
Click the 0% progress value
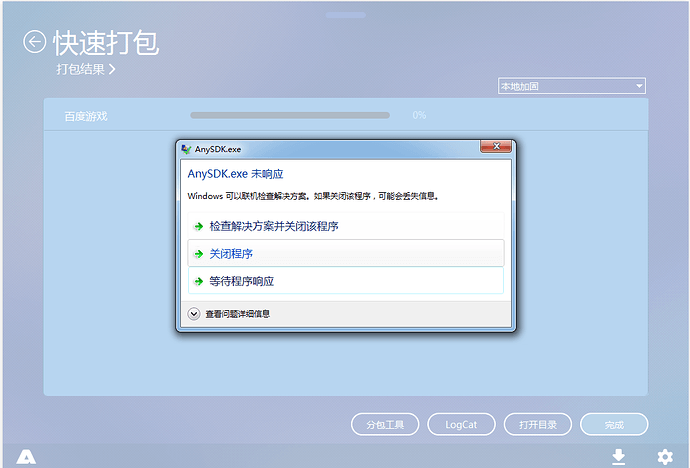click(419, 115)
